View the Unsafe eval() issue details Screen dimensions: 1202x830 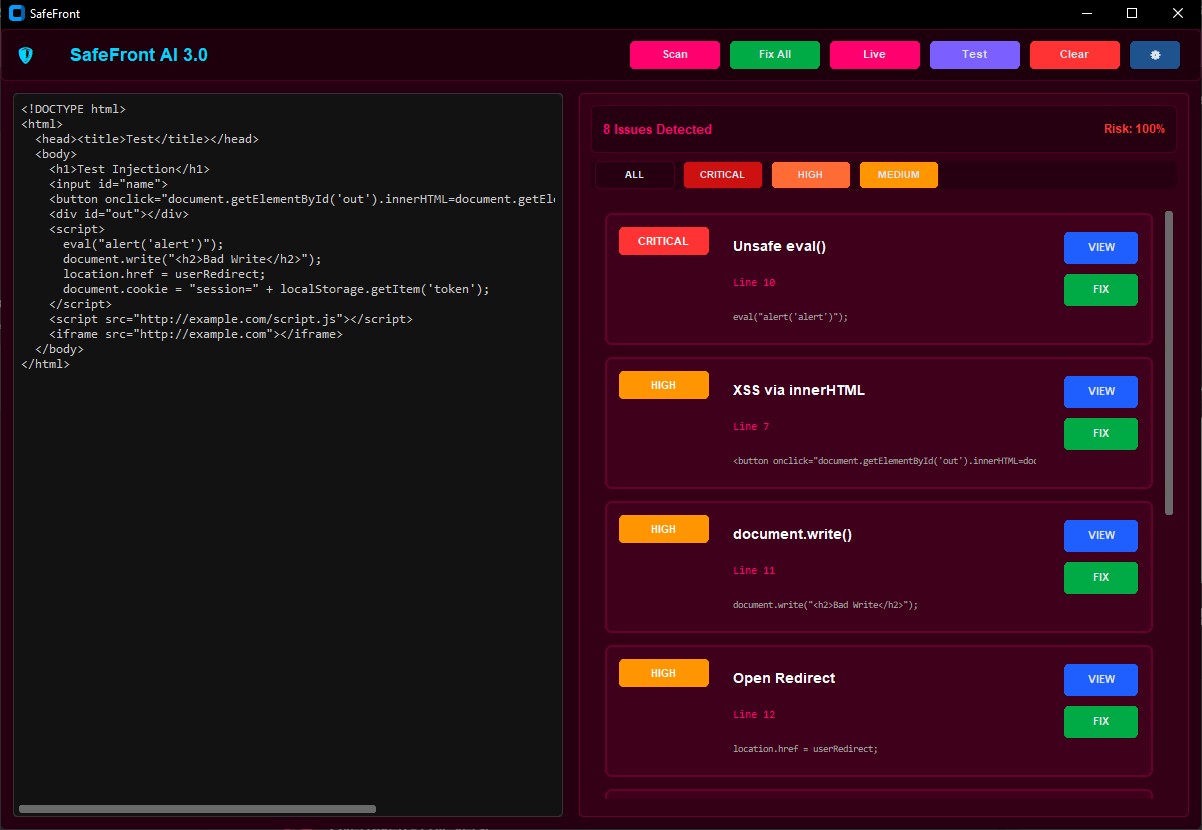[1100, 247]
